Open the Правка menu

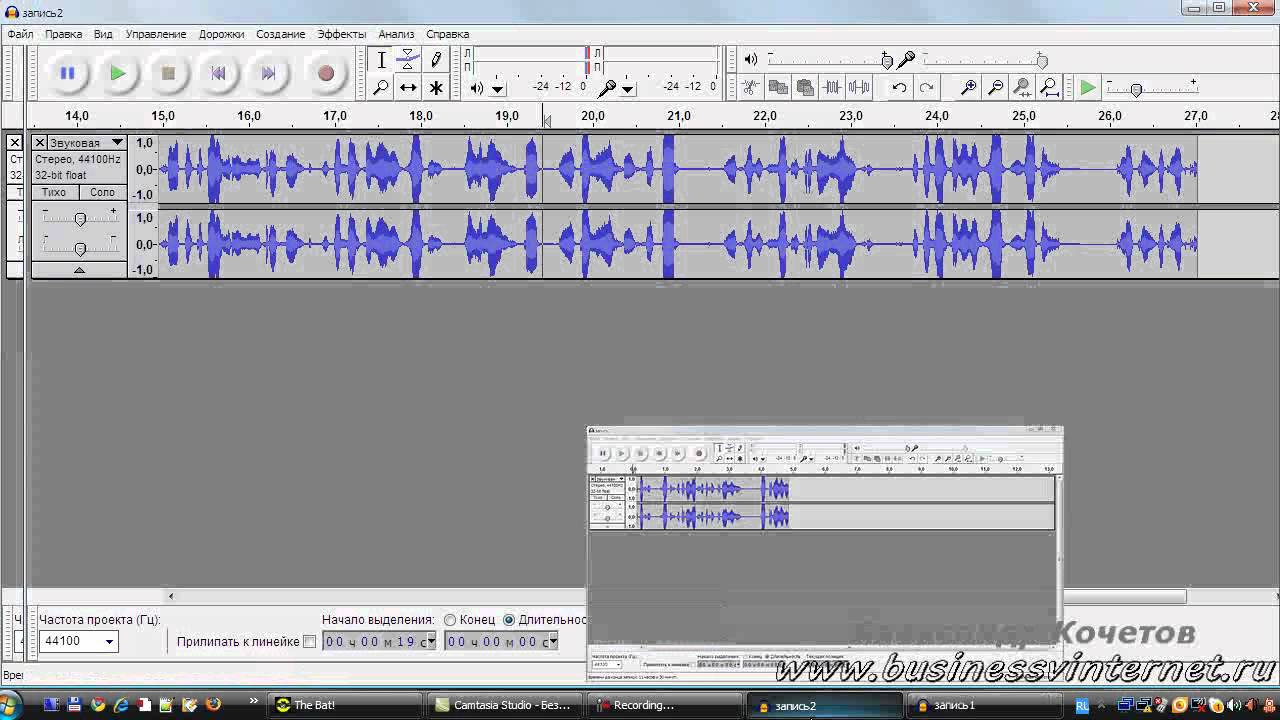(63, 34)
